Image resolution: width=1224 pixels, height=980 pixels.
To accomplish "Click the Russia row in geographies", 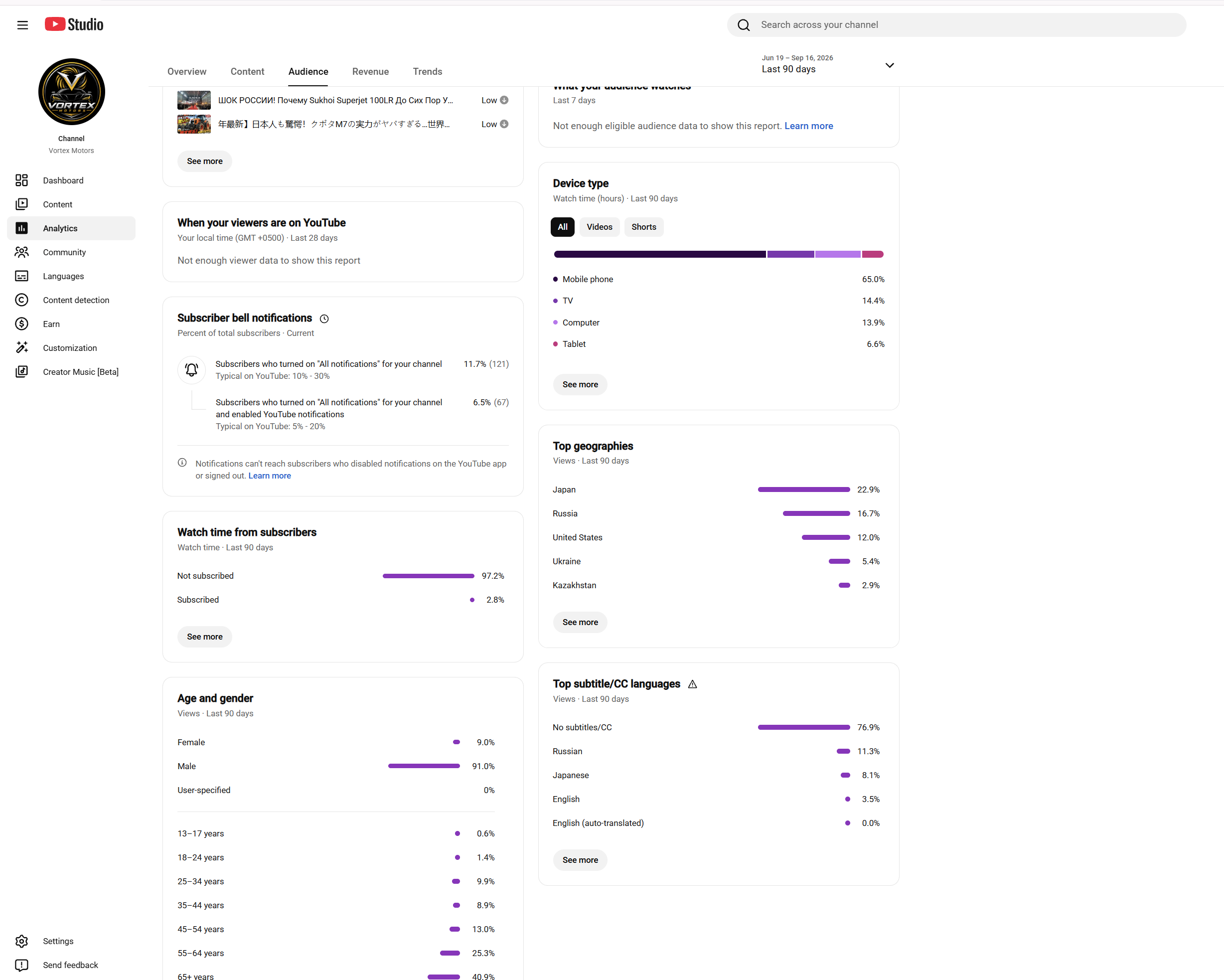I will click(716, 513).
